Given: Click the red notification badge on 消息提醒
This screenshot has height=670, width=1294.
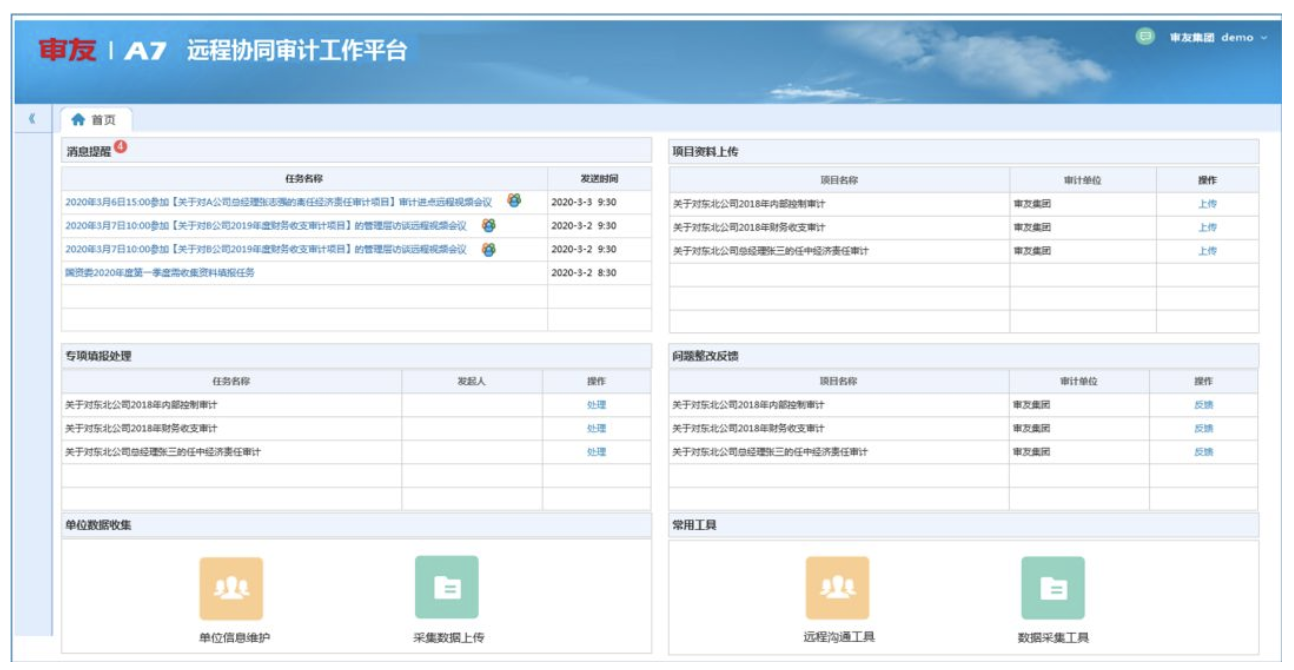Looking at the screenshot, I should coord(121,147).
